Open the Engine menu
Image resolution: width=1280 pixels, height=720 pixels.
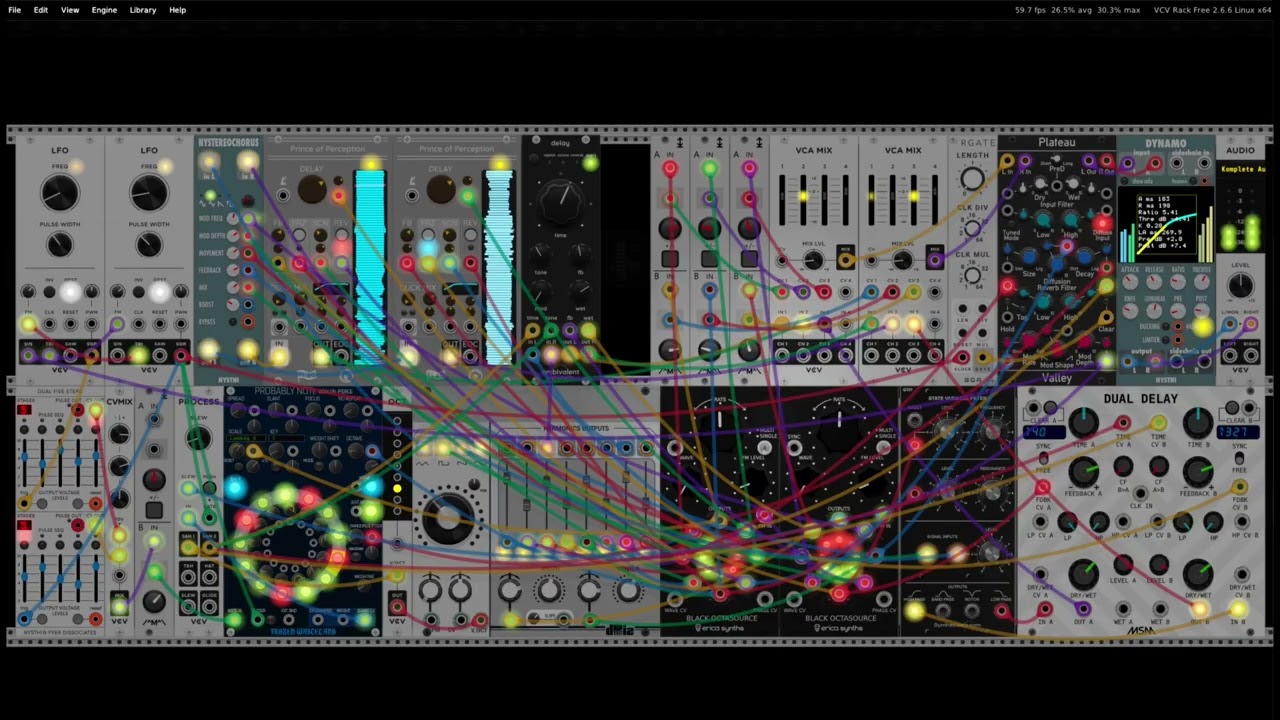pos(104,10)
